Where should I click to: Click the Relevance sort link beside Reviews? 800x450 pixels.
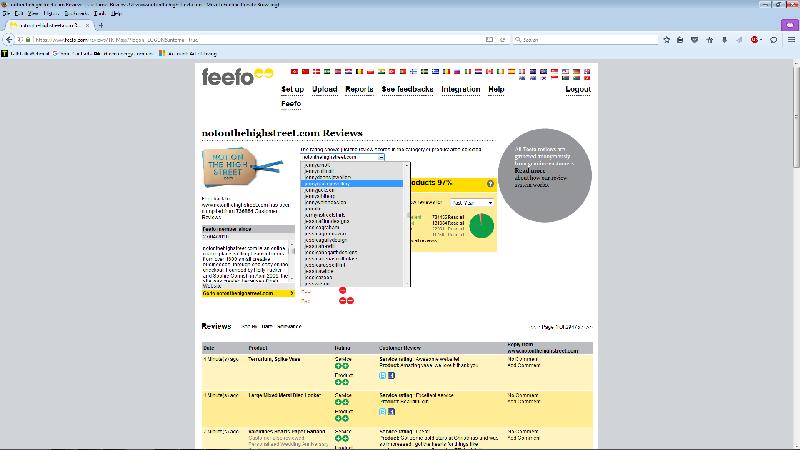pyautogui.click(x=289, y=326)
